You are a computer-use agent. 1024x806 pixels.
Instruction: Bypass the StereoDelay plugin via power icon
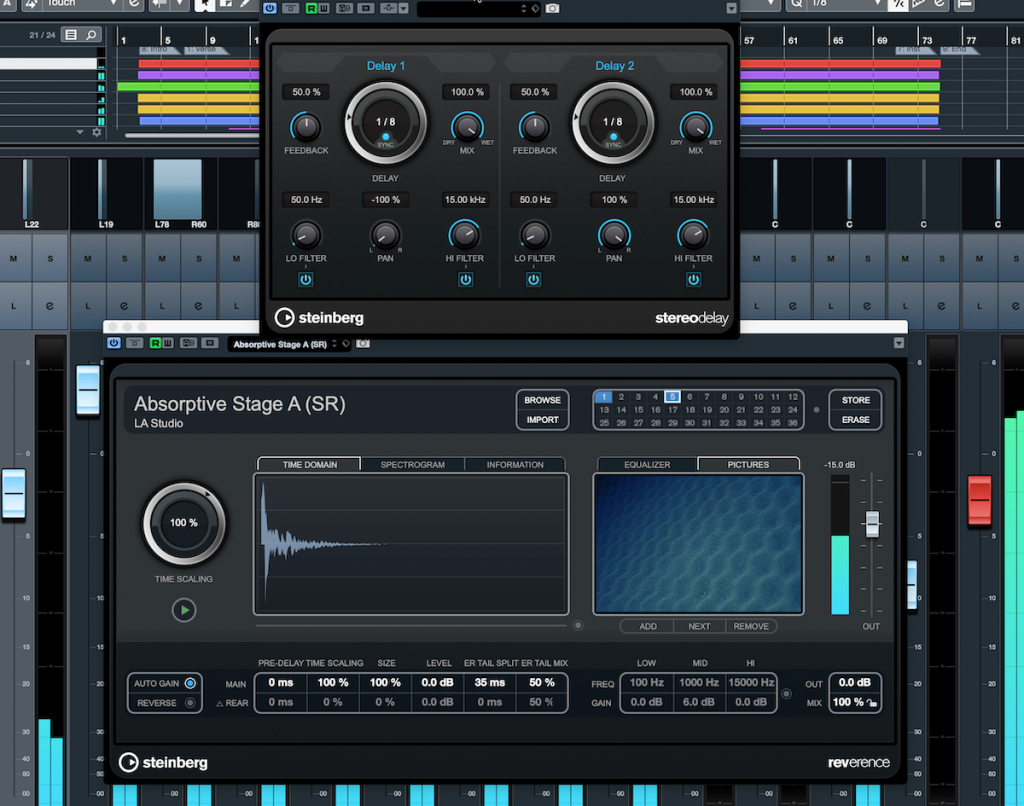point(270,8)
